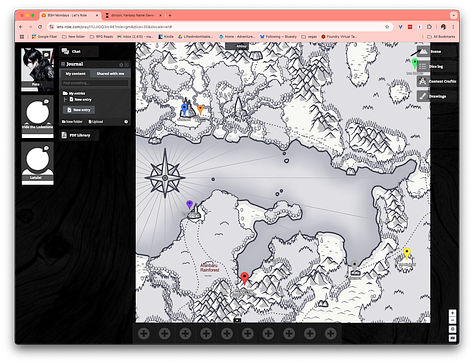The image size is (474, 364).
Task: Click the first empty hotbar plus slot
Action: tap(144, 333)
